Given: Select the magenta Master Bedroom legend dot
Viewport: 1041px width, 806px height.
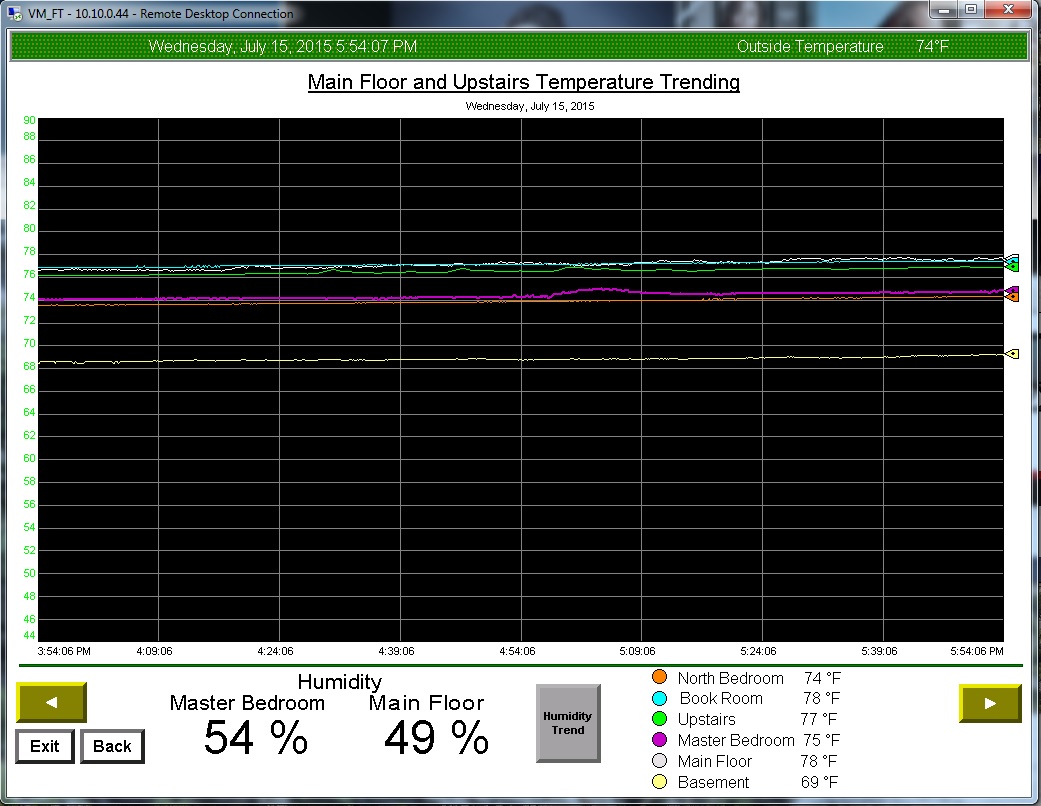Looking at the screenshot, I should (x=659, y=740).
